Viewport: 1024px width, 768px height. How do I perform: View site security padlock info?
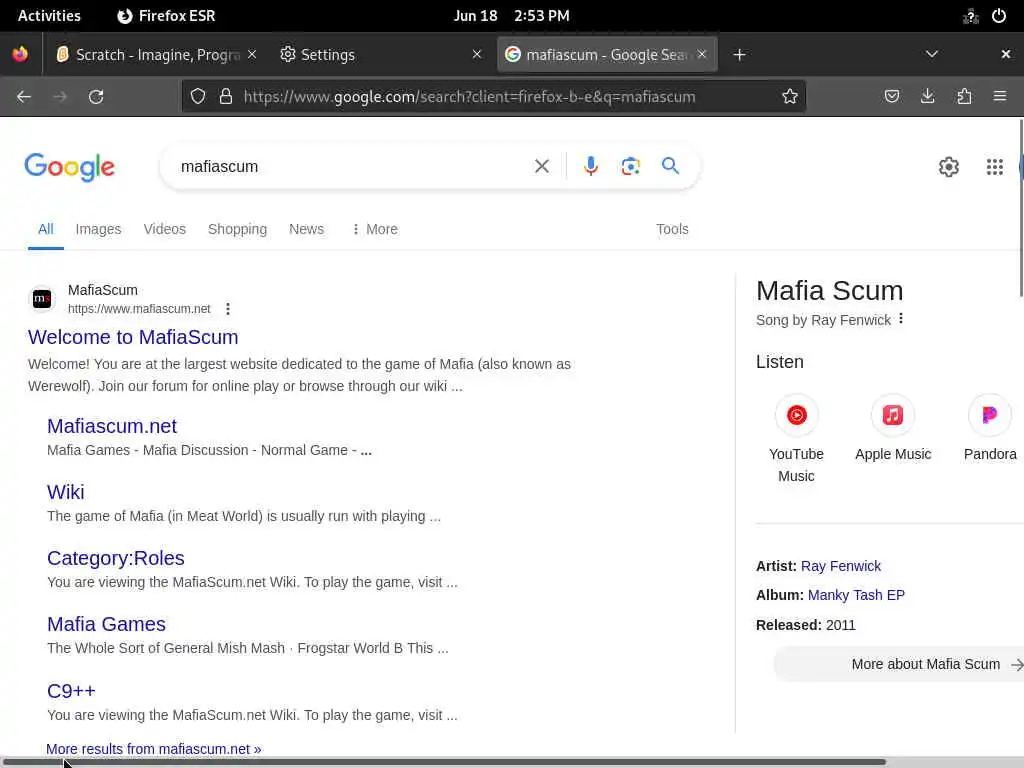(226, 97)
